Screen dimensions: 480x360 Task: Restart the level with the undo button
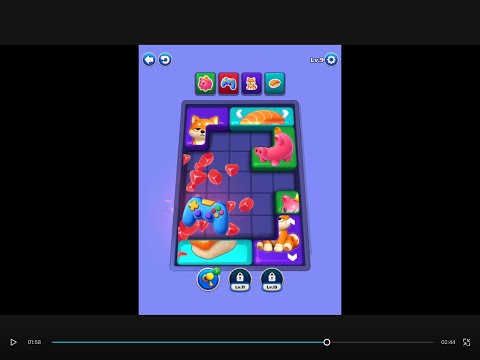pos(165,60)
